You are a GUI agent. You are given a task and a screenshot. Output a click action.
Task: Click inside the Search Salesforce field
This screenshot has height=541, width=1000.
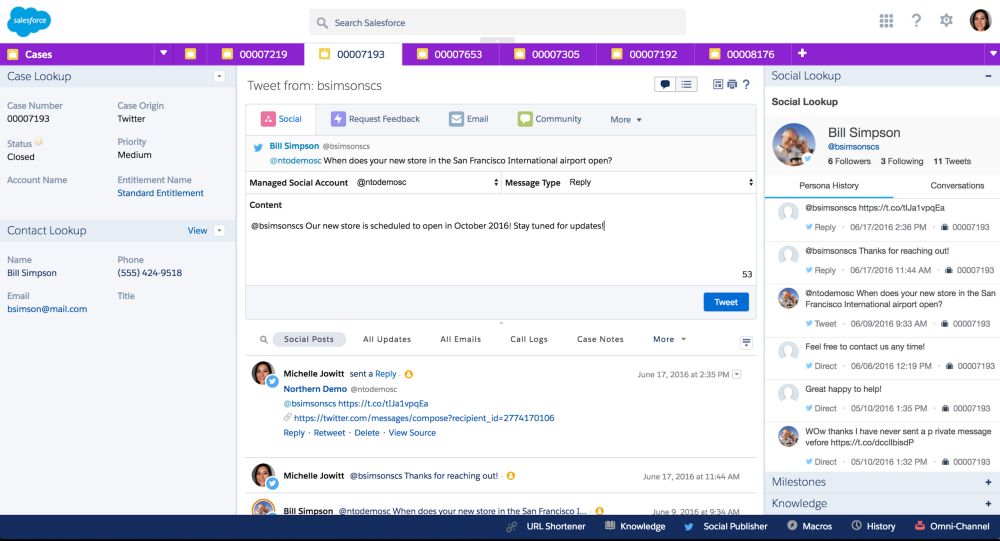coord(497,22)
